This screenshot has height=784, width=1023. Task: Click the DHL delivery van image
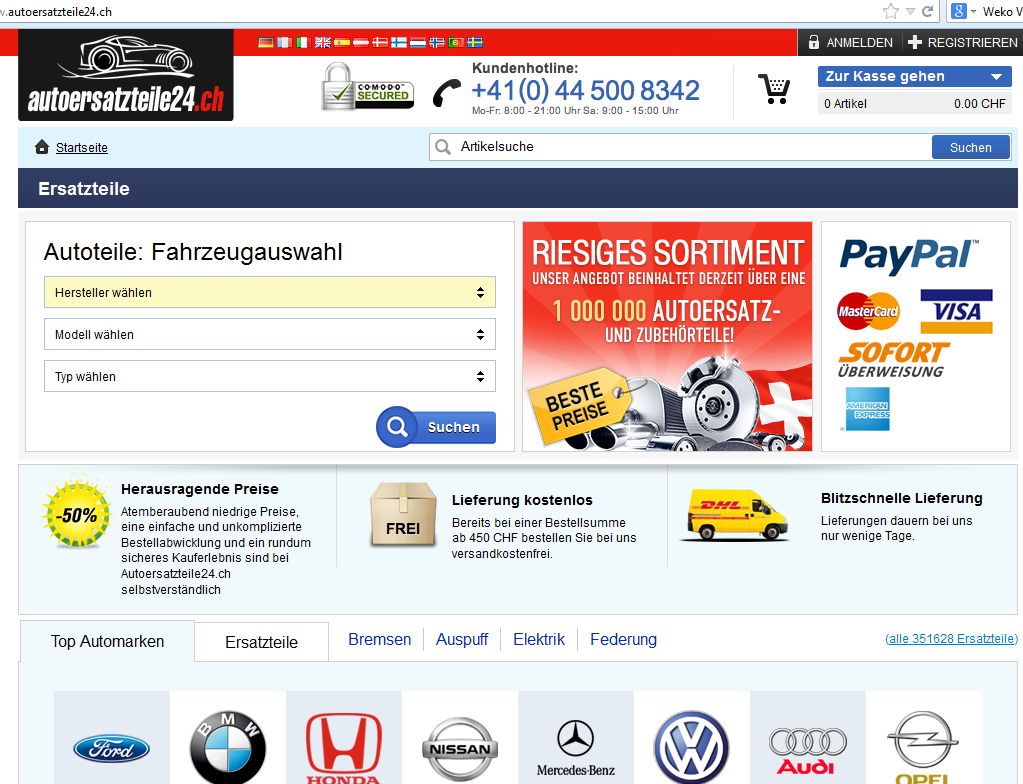[x=735, y=515]
